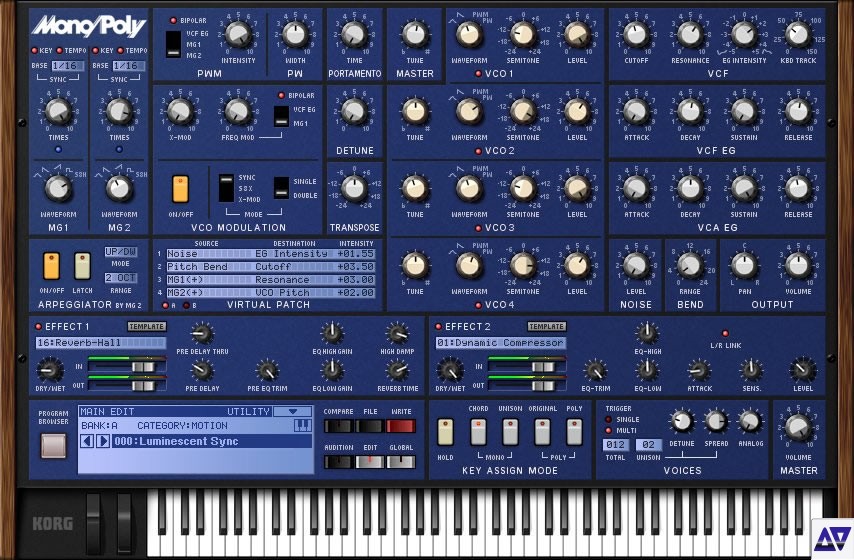This screenshot has width=854, height=560.
Task: Click the Master Volume knob at bottom right
Action: (798, 428)
